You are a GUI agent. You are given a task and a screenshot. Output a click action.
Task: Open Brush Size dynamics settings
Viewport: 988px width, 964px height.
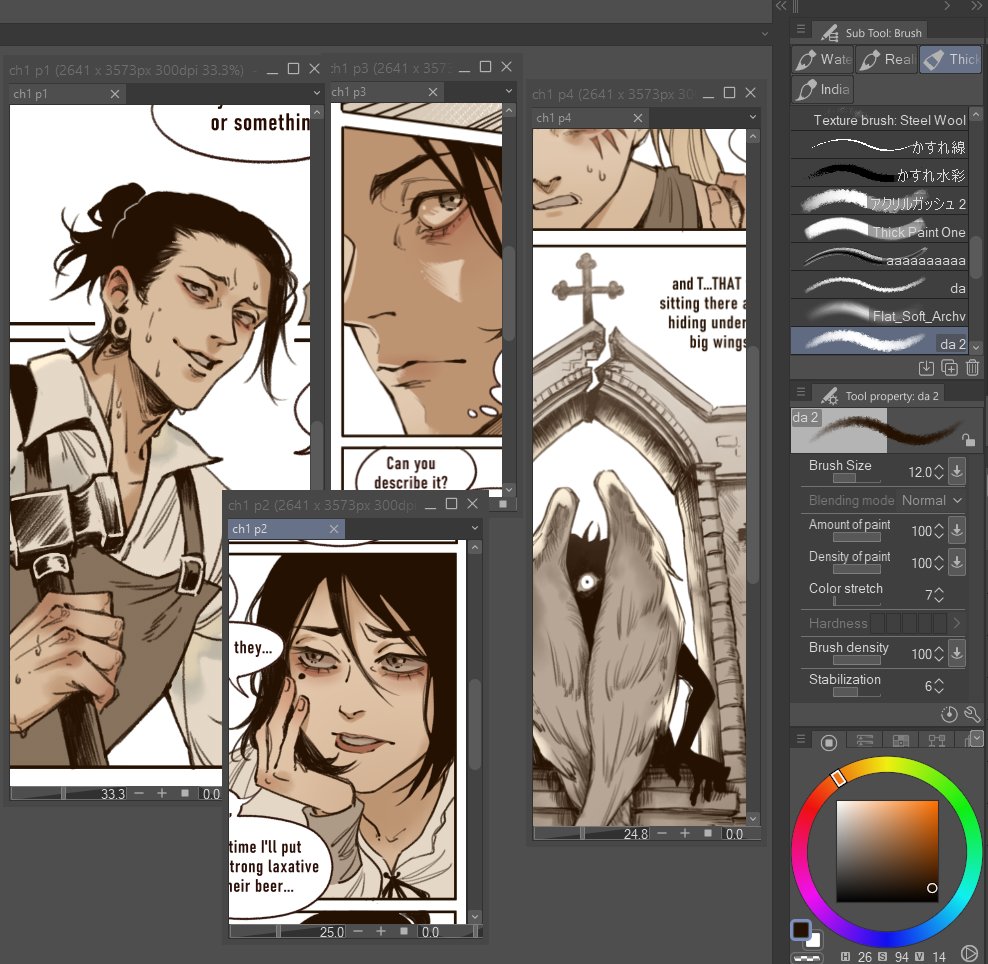(956, 471)
